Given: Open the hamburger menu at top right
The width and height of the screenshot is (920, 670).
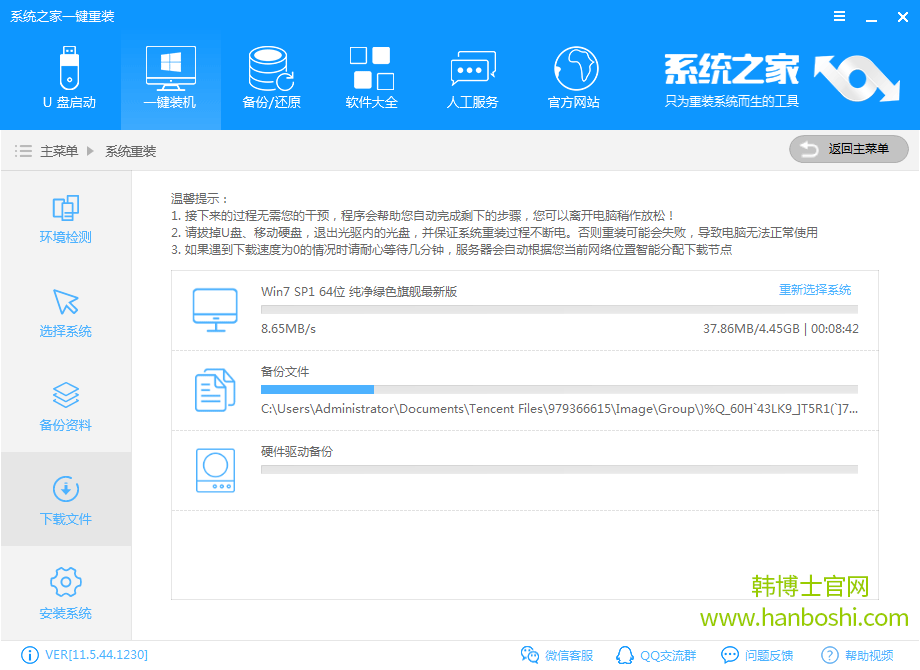Looking at the screenshot, I should pyautogui.click(x=838, y=16).
